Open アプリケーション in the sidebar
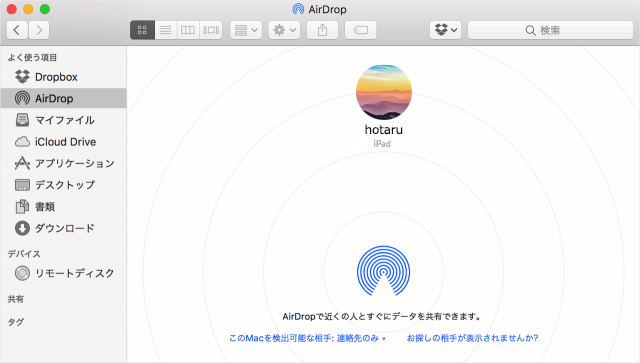This screenshot has width=640, height=363. [63, 163]
